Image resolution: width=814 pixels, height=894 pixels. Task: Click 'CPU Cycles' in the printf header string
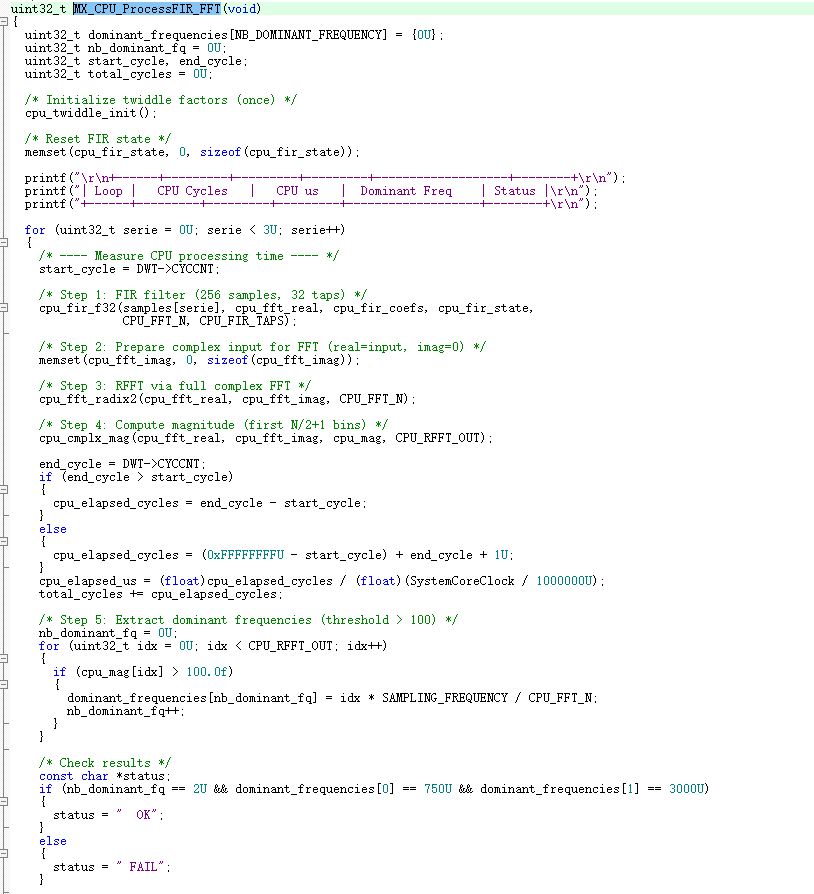(x=192, y=191)
